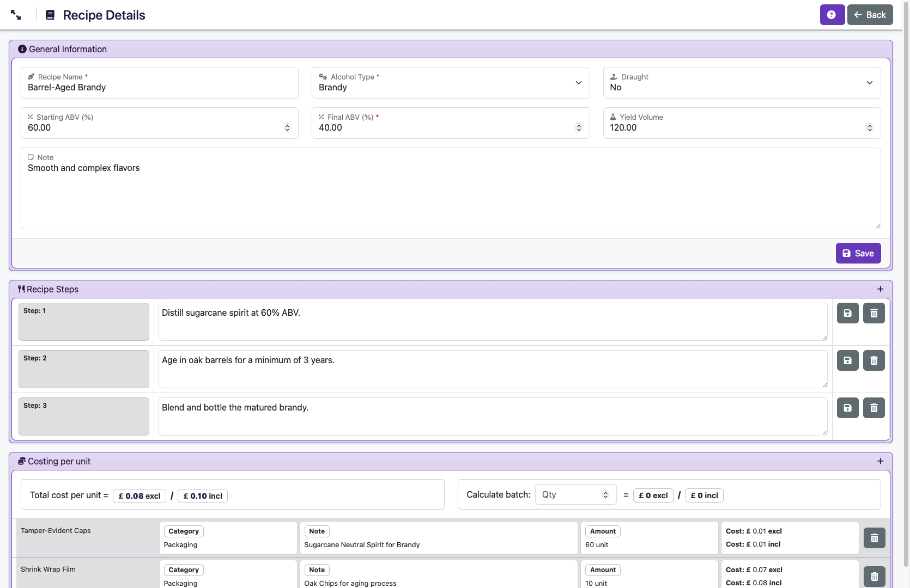Save Step 3 using its disk icon
This screenshot has width=910, height=588.
tap(848, 407)
